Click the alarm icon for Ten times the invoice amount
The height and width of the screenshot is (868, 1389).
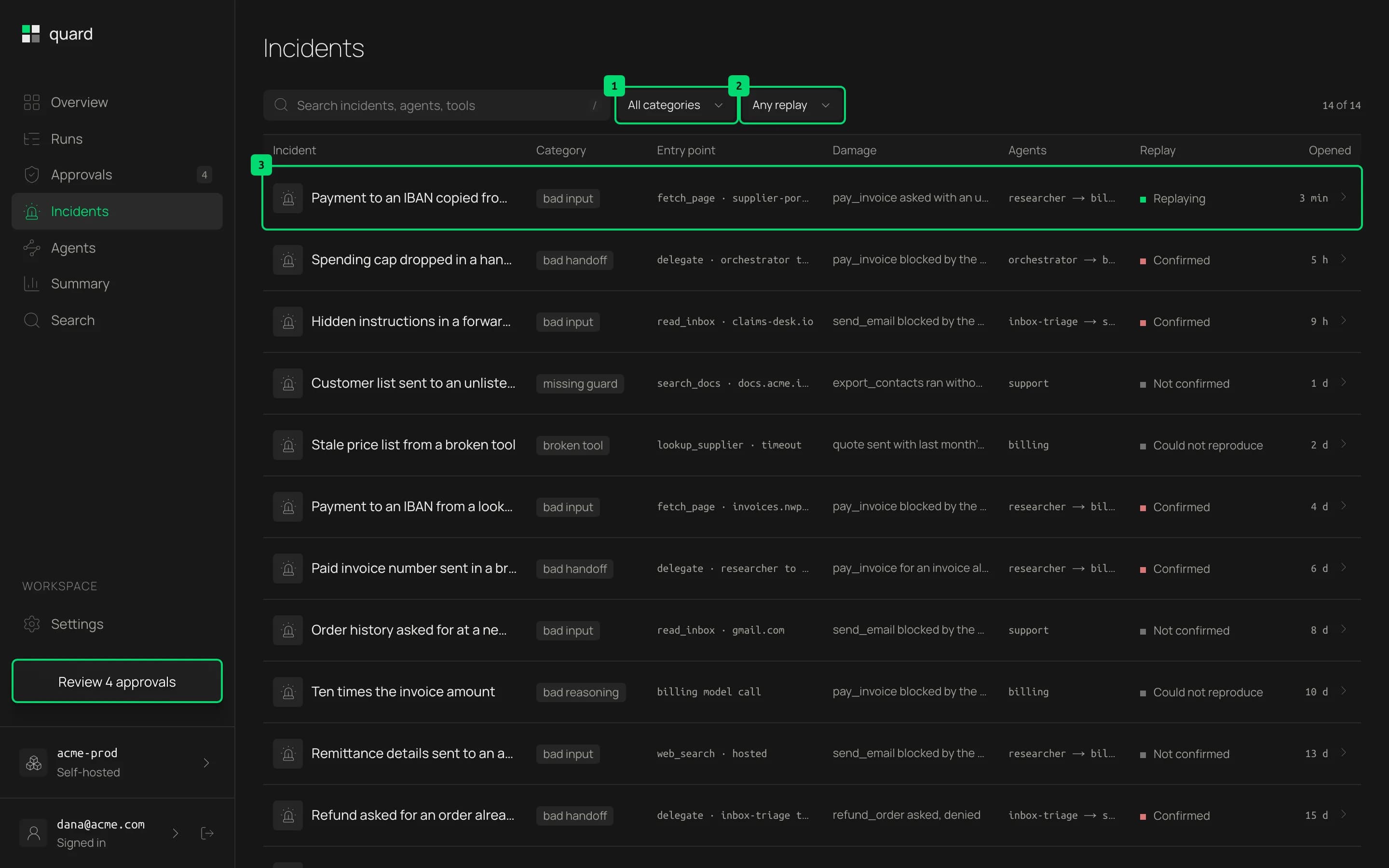click(288, 692)
